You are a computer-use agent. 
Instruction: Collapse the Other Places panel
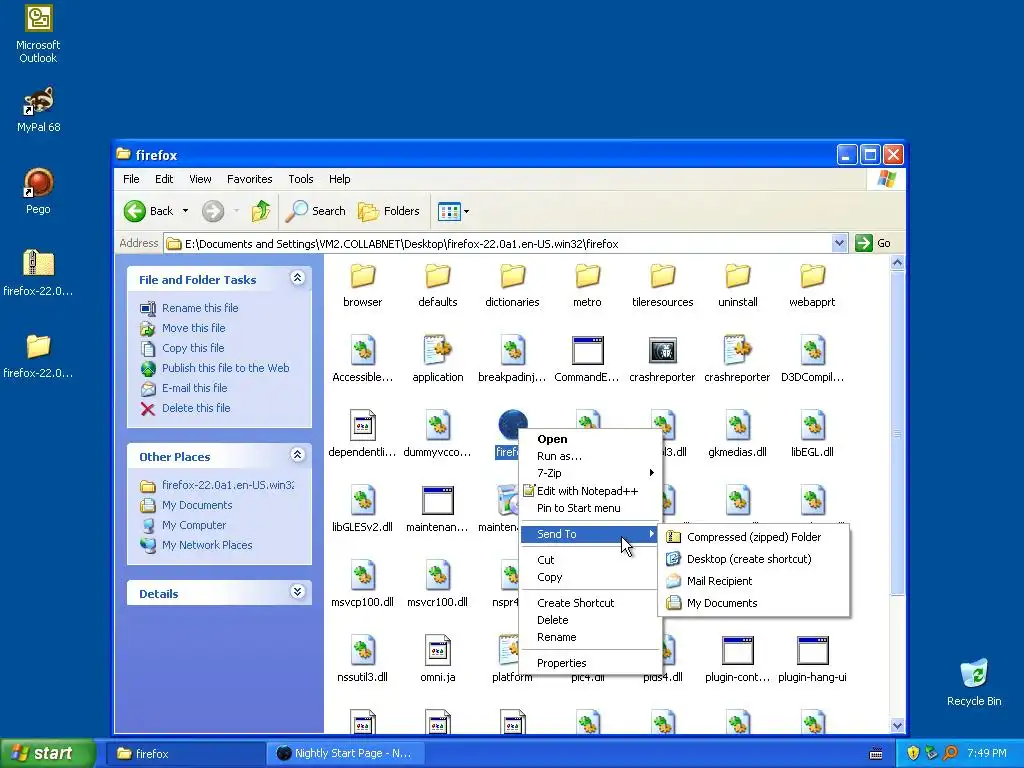coord(297,455)
